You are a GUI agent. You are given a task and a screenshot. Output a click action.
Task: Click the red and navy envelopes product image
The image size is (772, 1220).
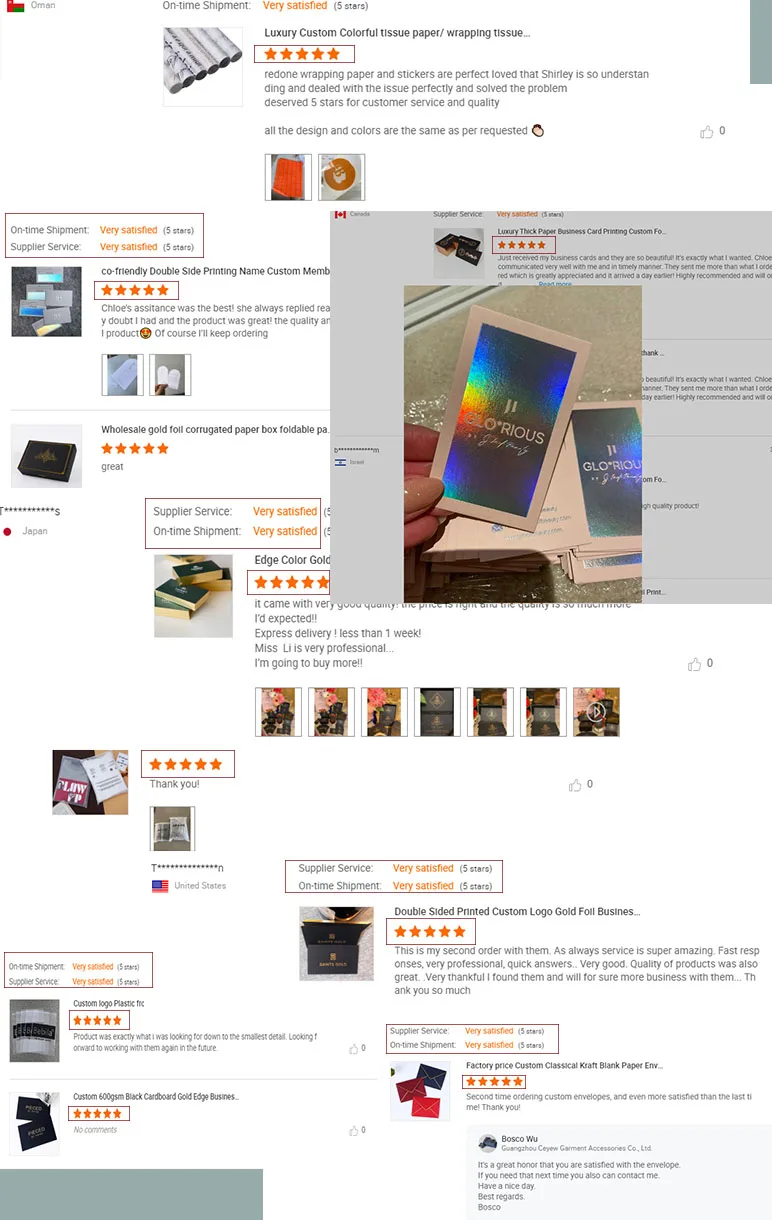click(420, 1091)
